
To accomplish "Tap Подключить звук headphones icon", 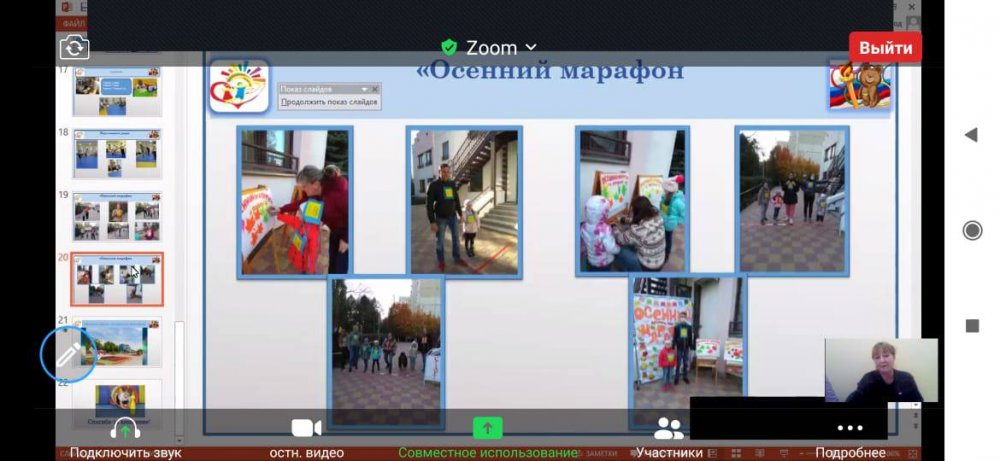I will click(125, 428).
